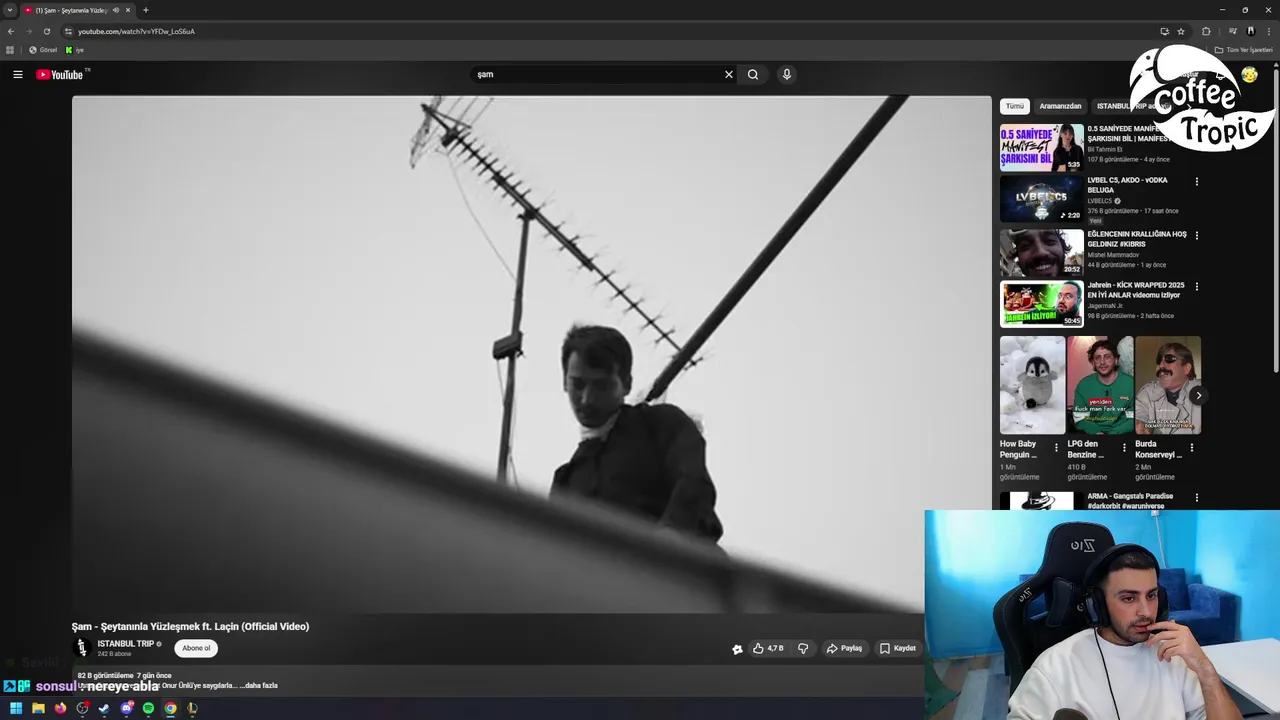Open options for LPG den Benzine short
Viewport: 1280px width, 720px height.
pos(1124,448)
